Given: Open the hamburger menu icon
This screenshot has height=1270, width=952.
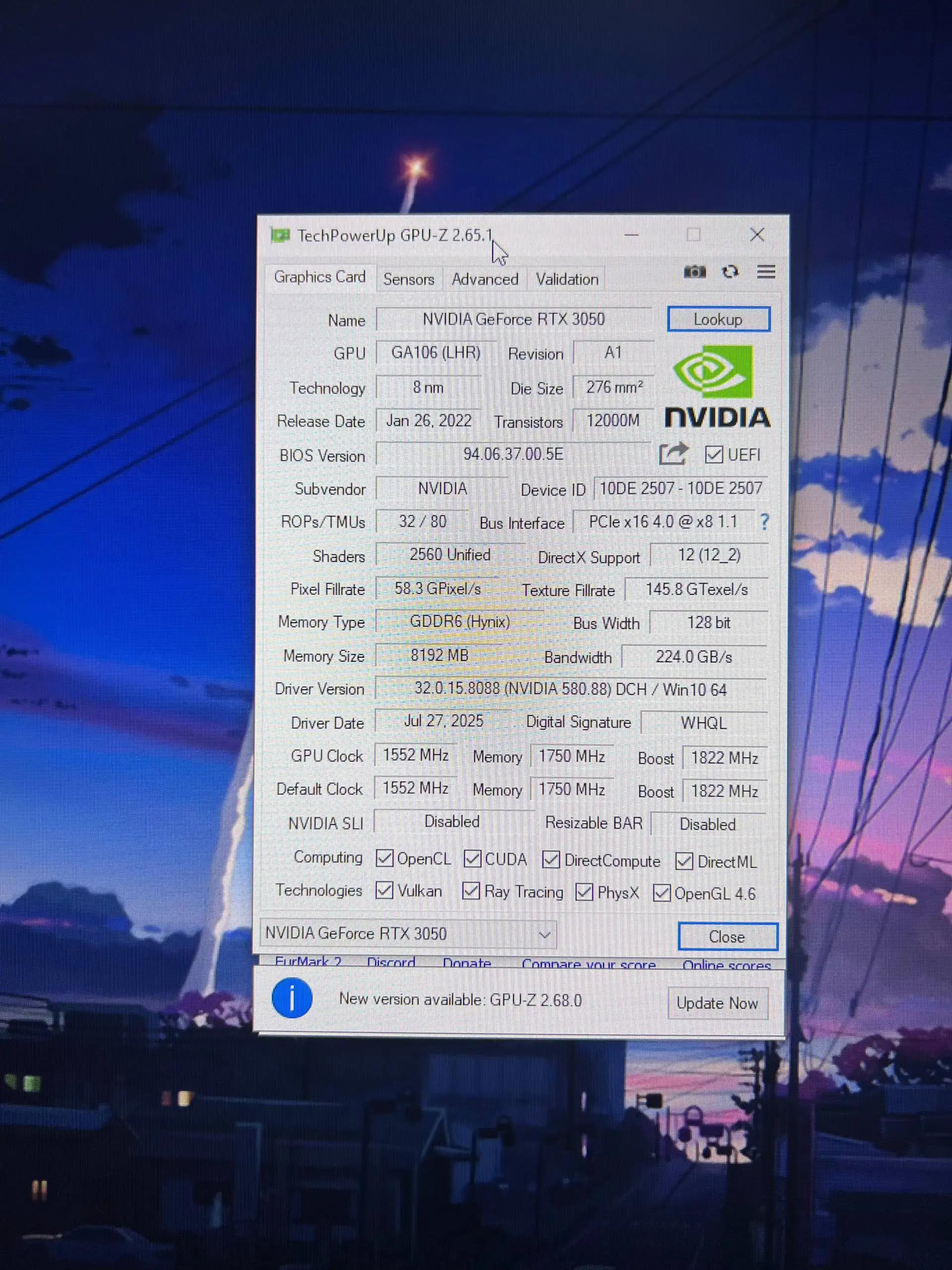Looking at the screenshot, I should [766, 271].
